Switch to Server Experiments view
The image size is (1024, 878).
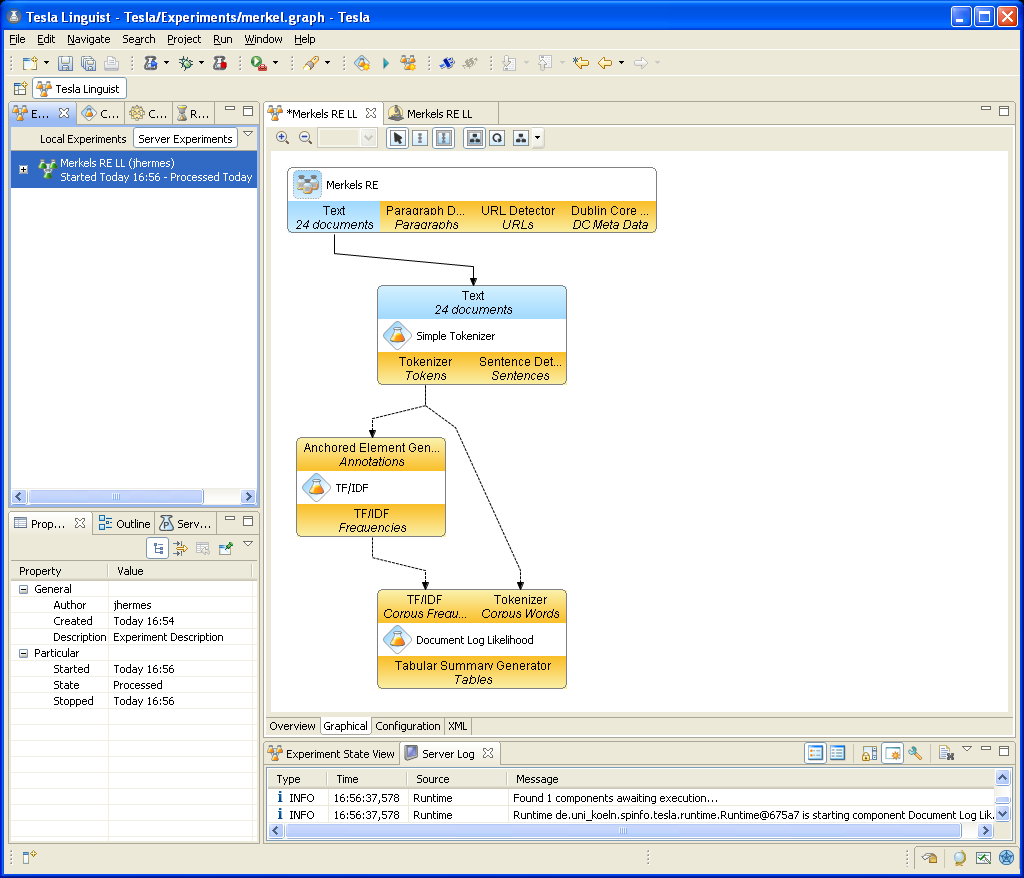pos(185,139)
